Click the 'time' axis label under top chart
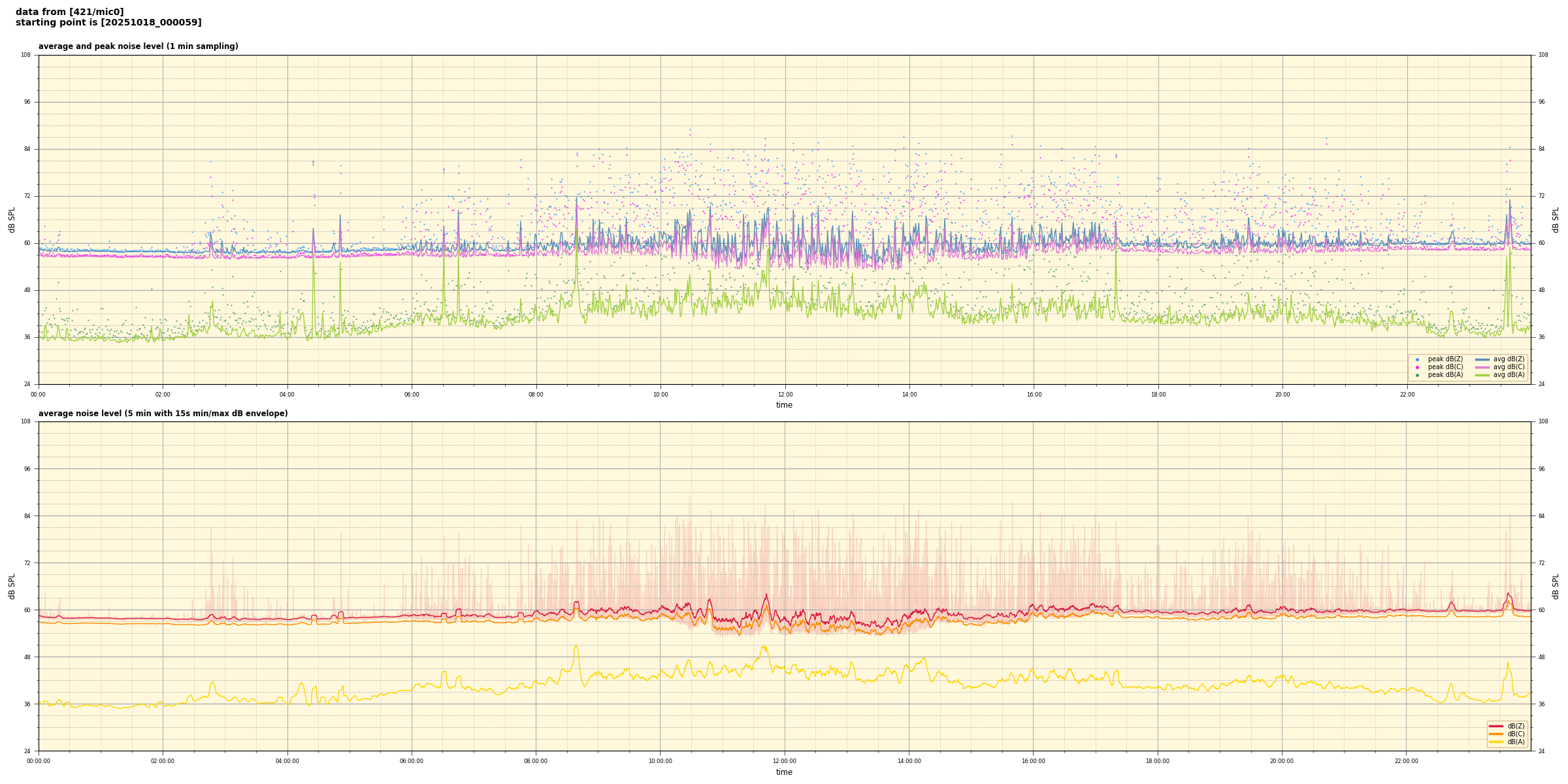The width and height of the screenshot is (1568, 784). tap(784, 405)
